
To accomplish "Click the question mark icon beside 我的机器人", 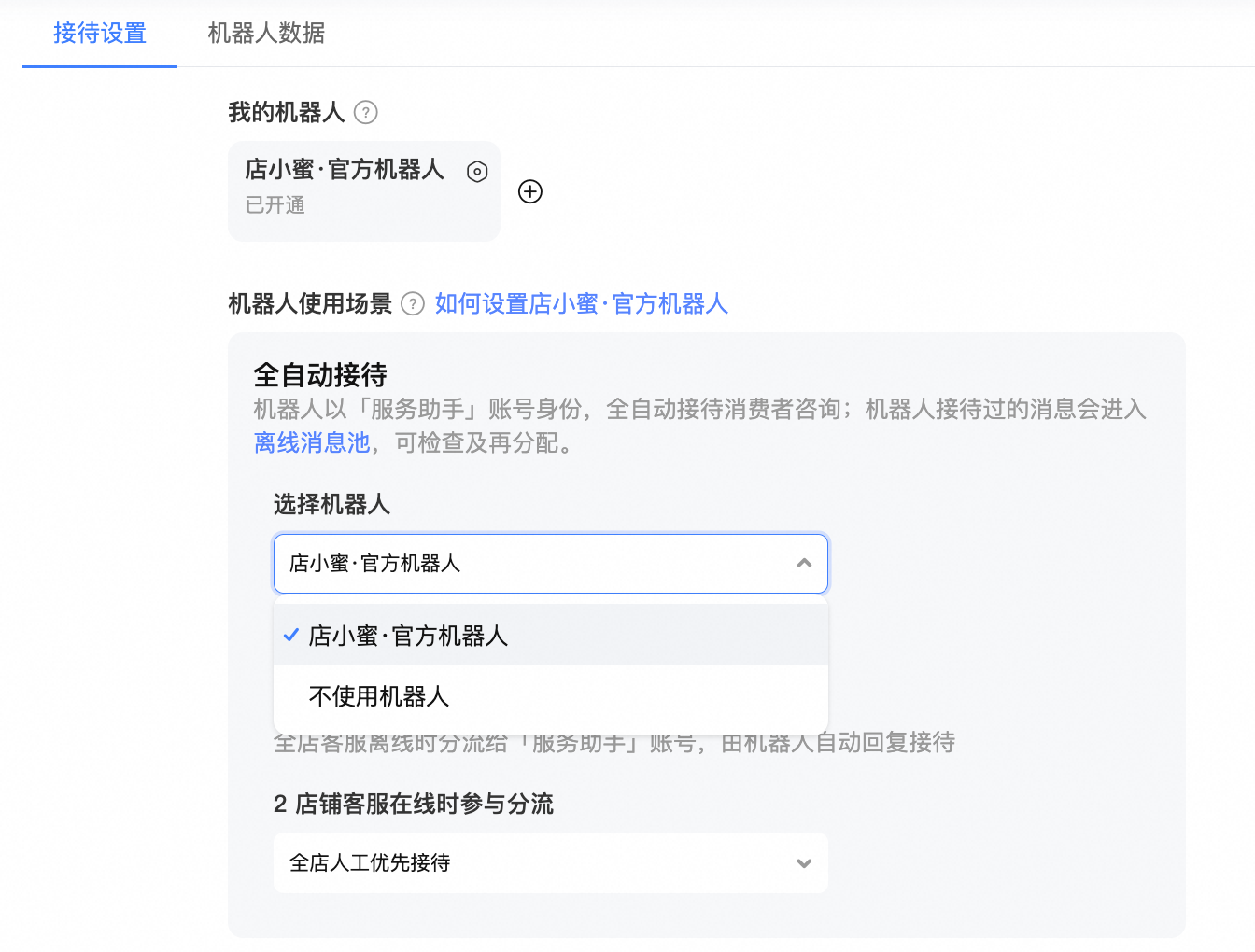I will pyautogui.click(x=366, y=113).
